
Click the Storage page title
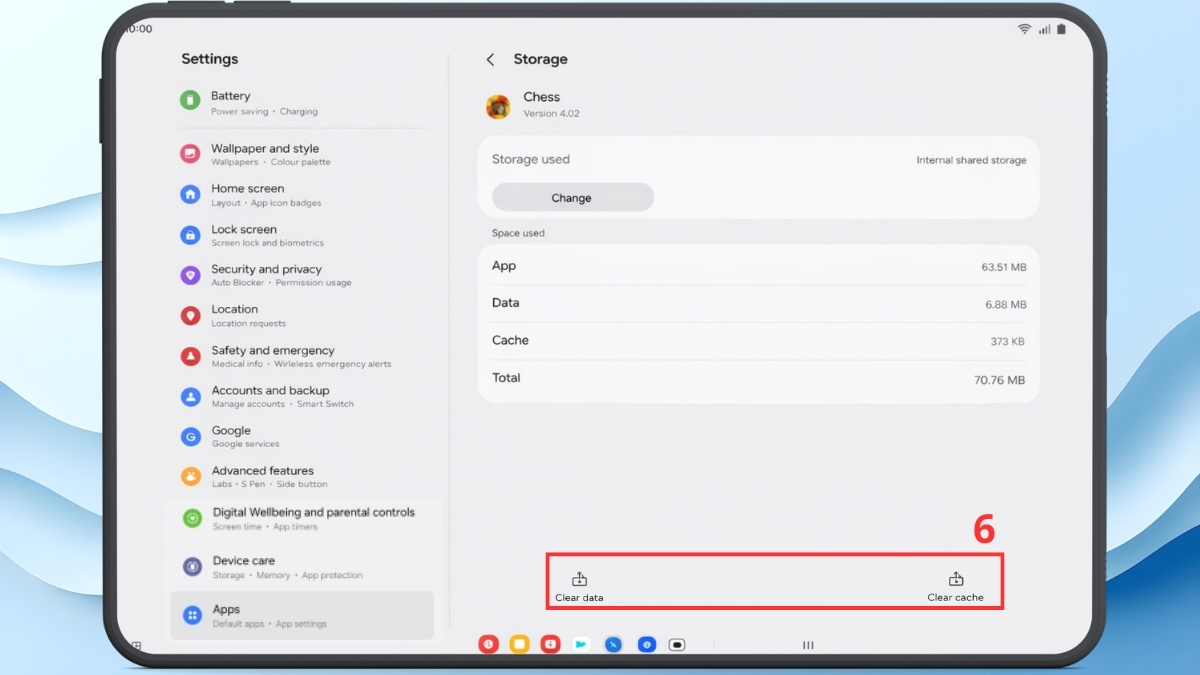(540, 60)
